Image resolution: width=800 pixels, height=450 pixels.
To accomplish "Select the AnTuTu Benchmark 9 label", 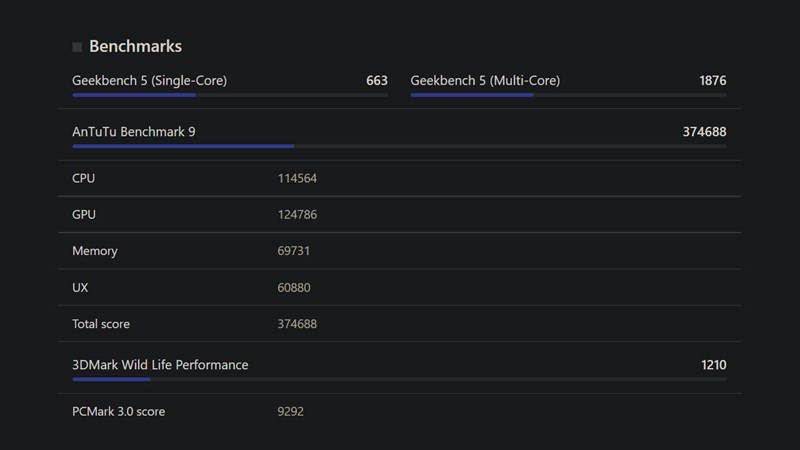I will pos(134,132).
